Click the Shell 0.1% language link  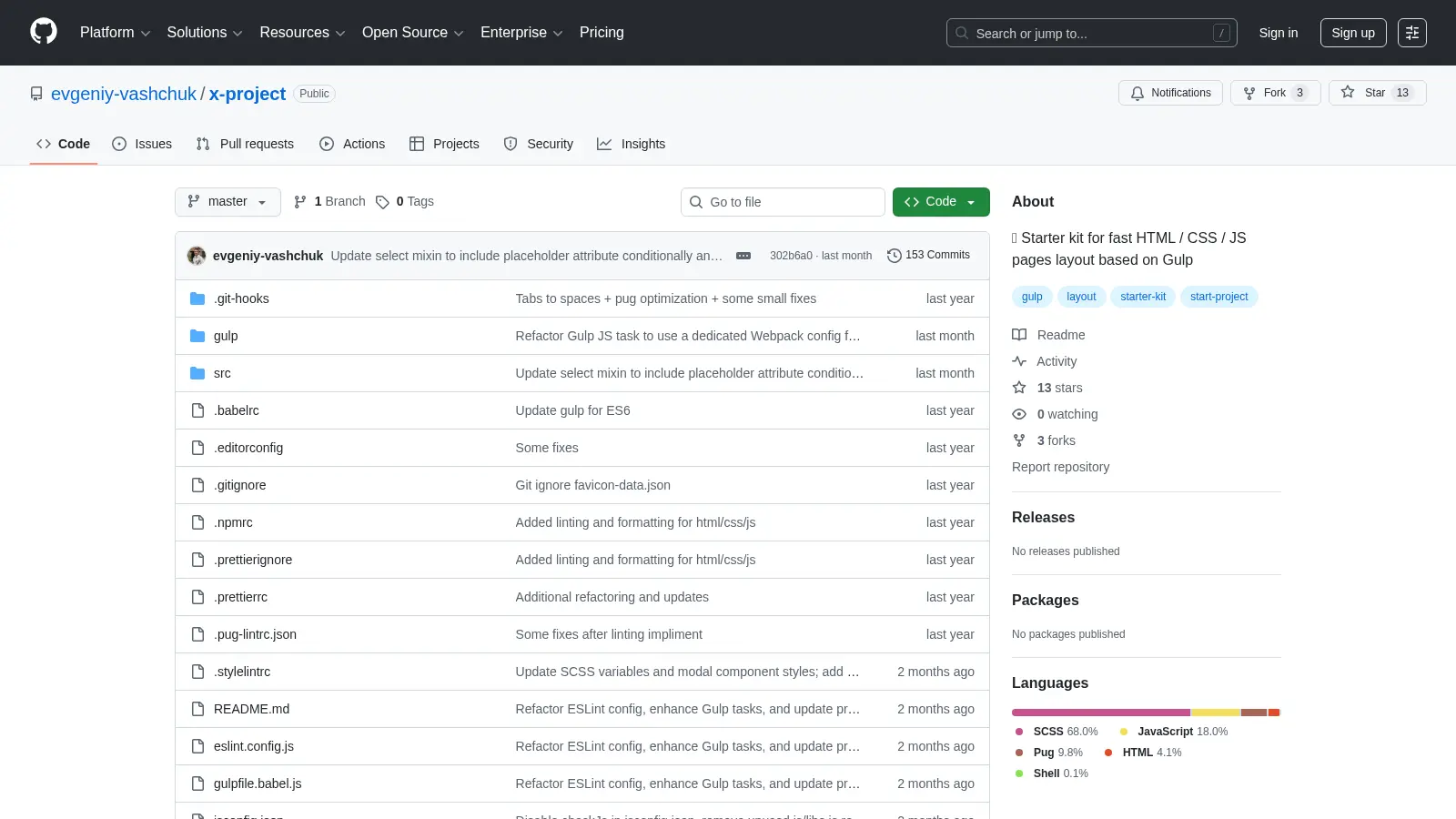tap(1052, 773)
